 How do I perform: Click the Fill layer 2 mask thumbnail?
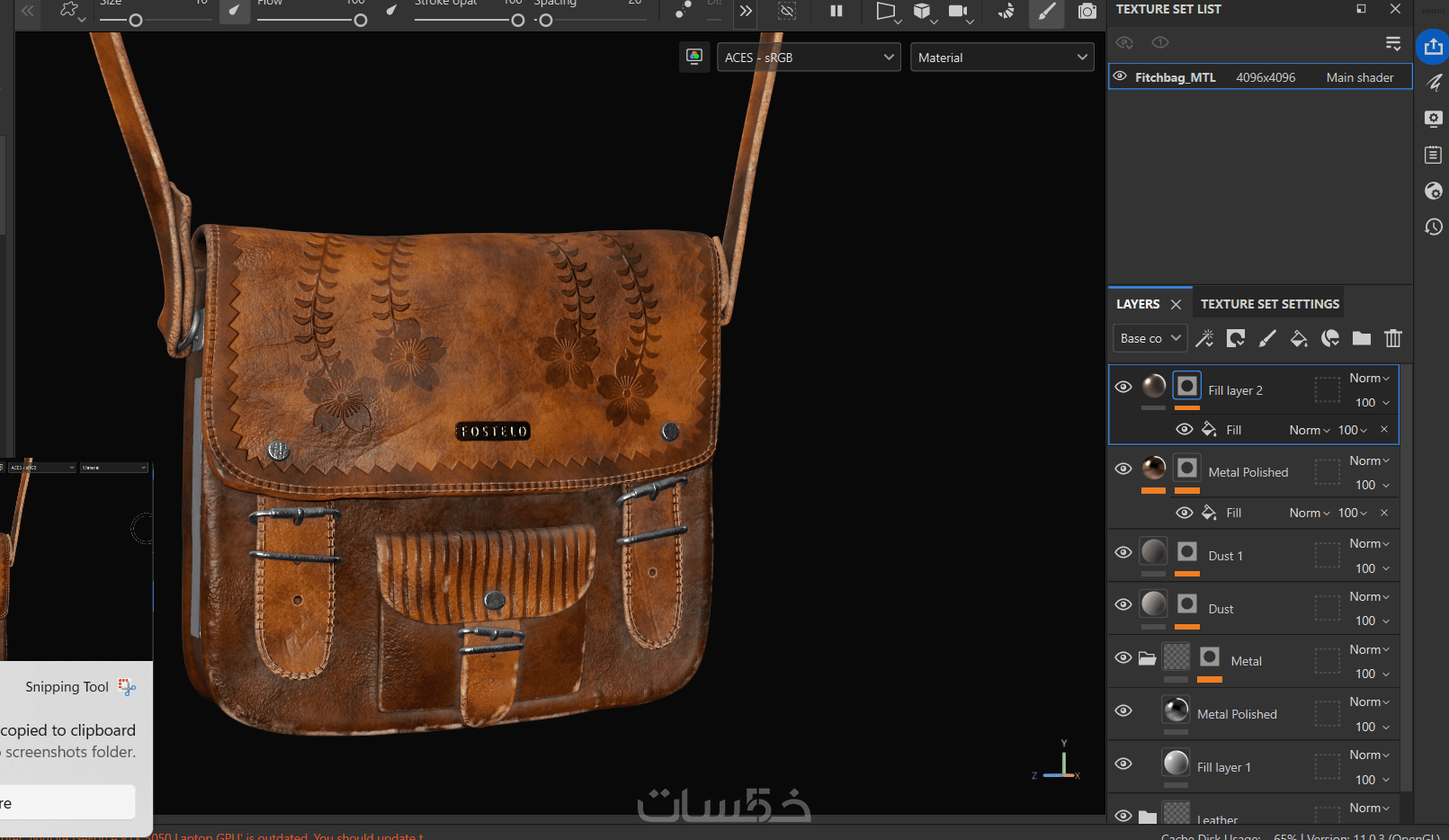[x=1187, y=387]
